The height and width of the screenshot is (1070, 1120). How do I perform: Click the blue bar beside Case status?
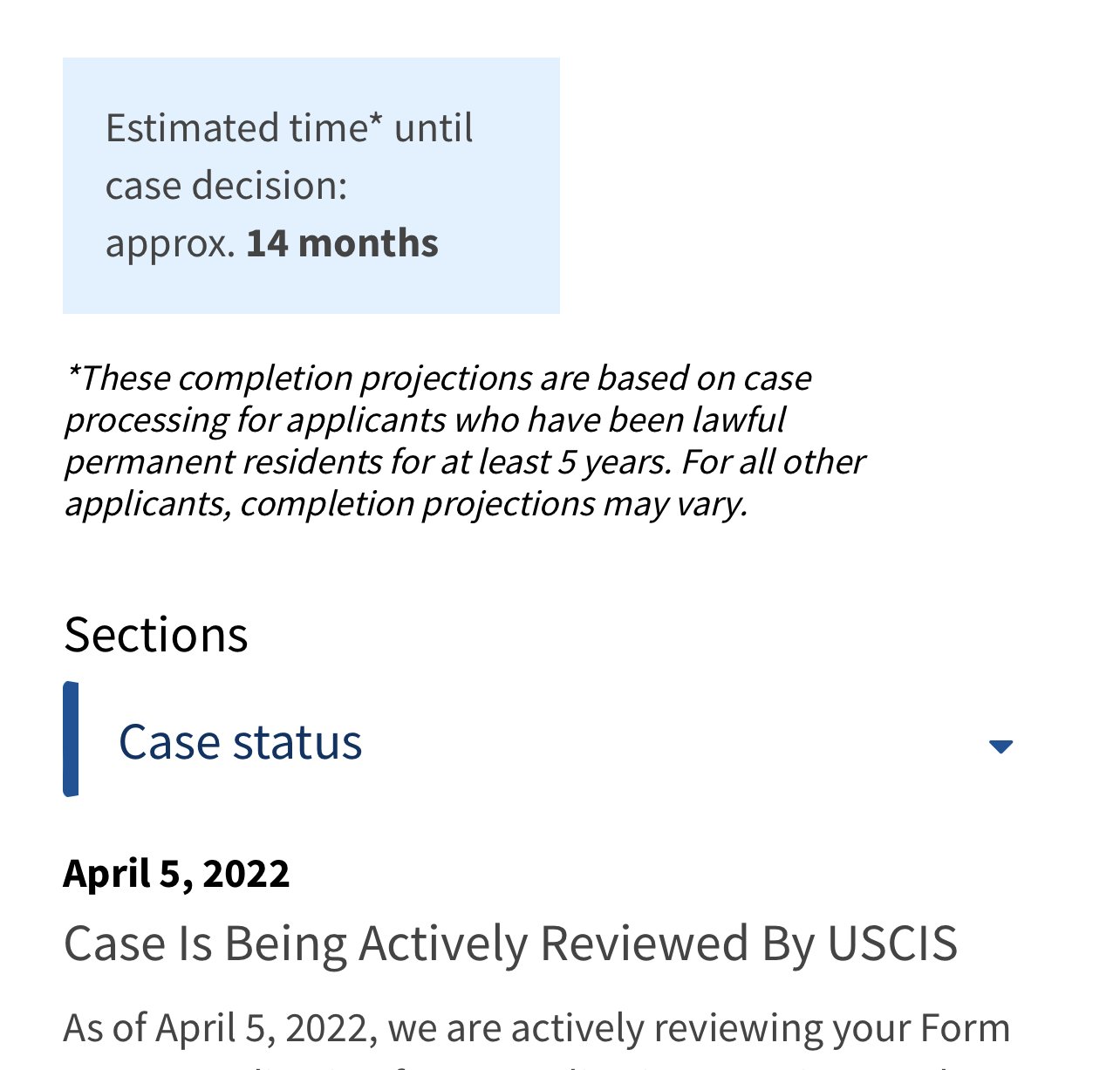coord(71,739)
